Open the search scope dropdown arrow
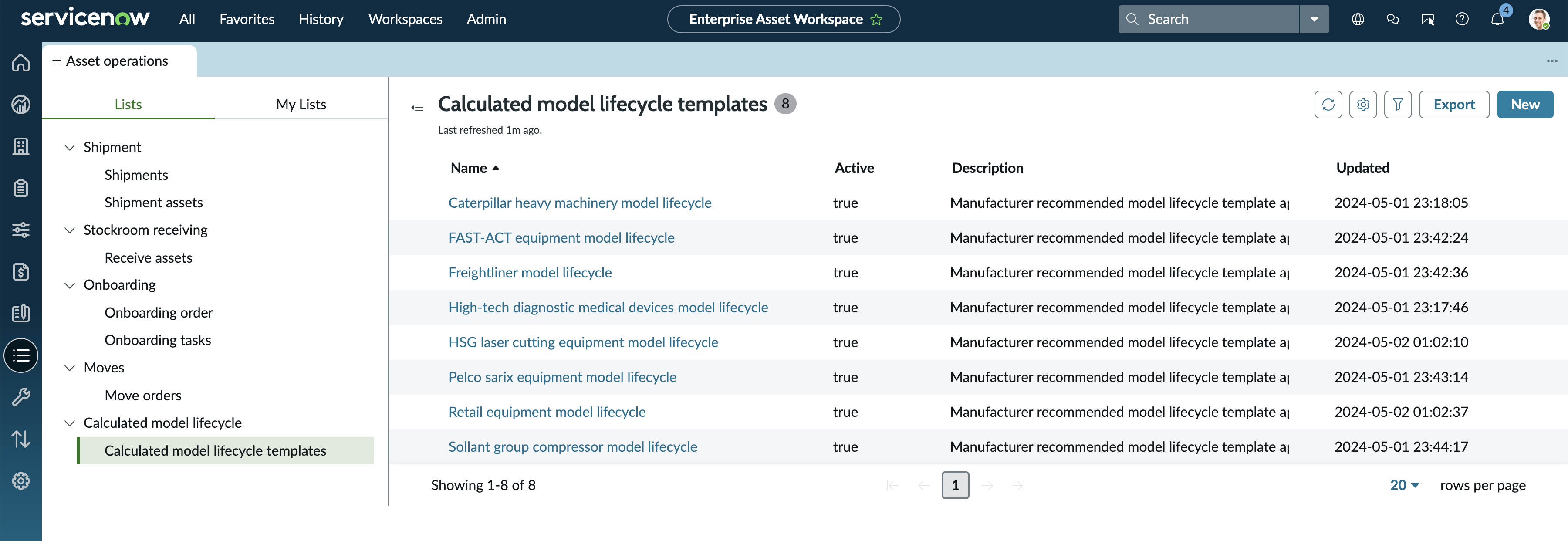The width and height of the screenshot is (1568, 541). 1314,20
